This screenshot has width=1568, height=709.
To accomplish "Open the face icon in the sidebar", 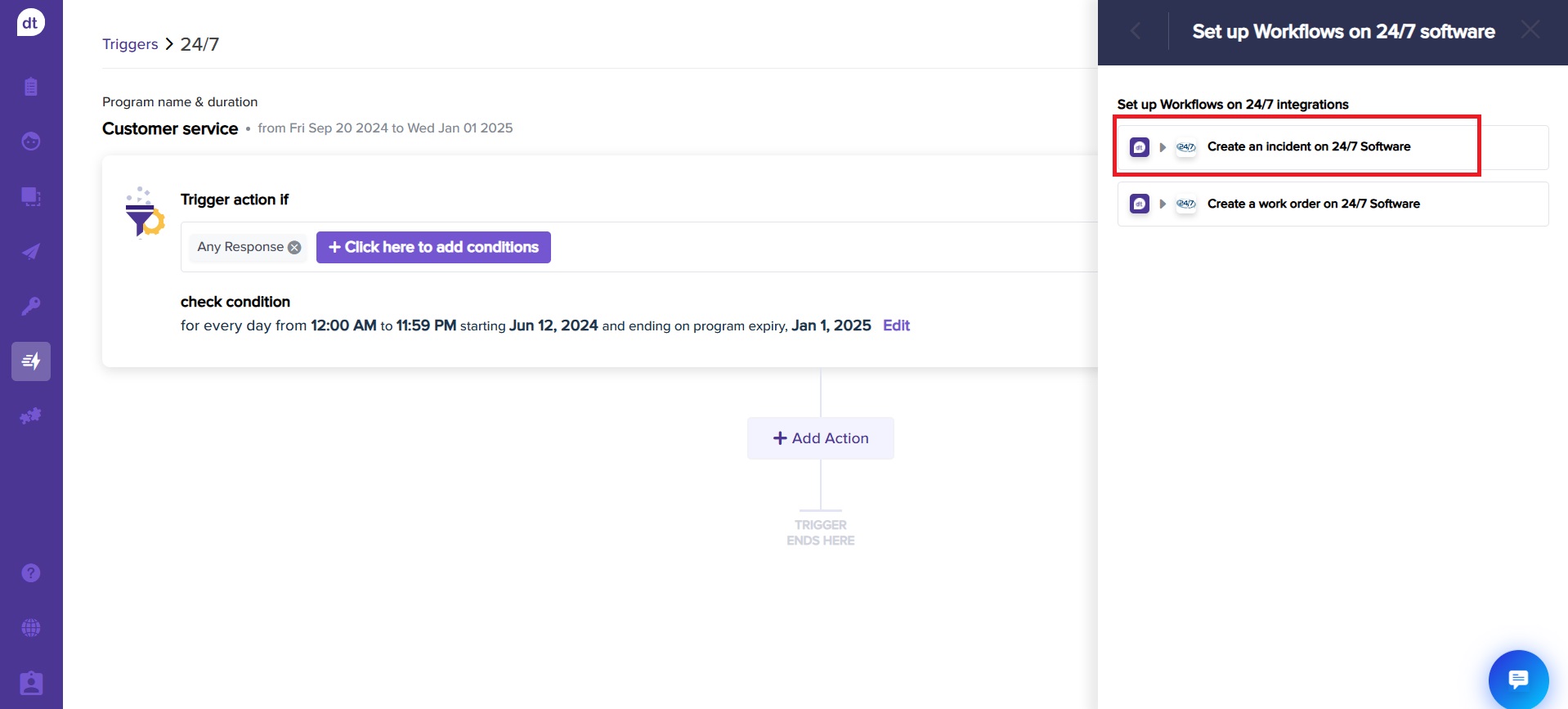I will click(31, 141).
